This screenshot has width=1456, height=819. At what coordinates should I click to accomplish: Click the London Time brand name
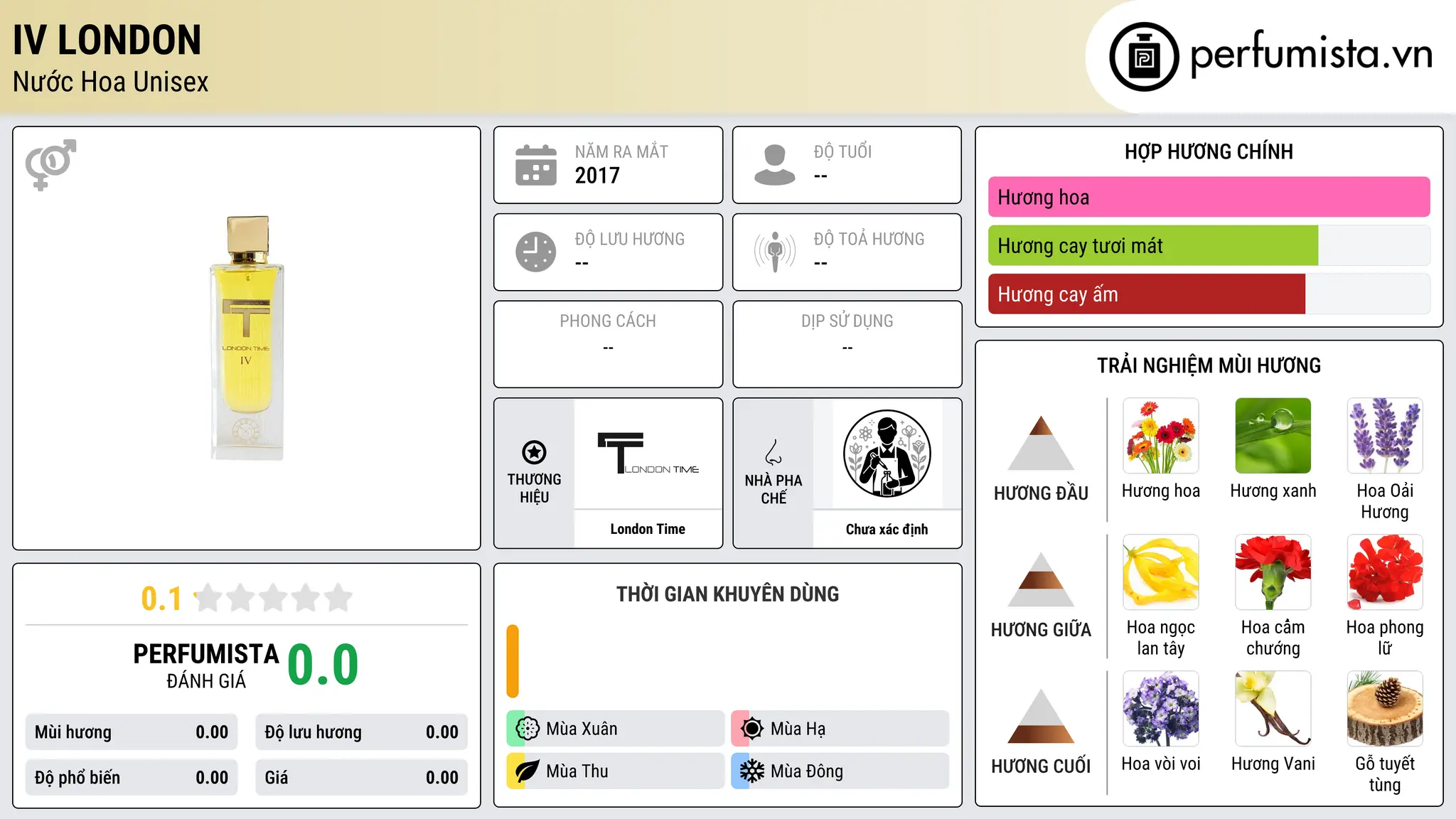pos(648,529)
